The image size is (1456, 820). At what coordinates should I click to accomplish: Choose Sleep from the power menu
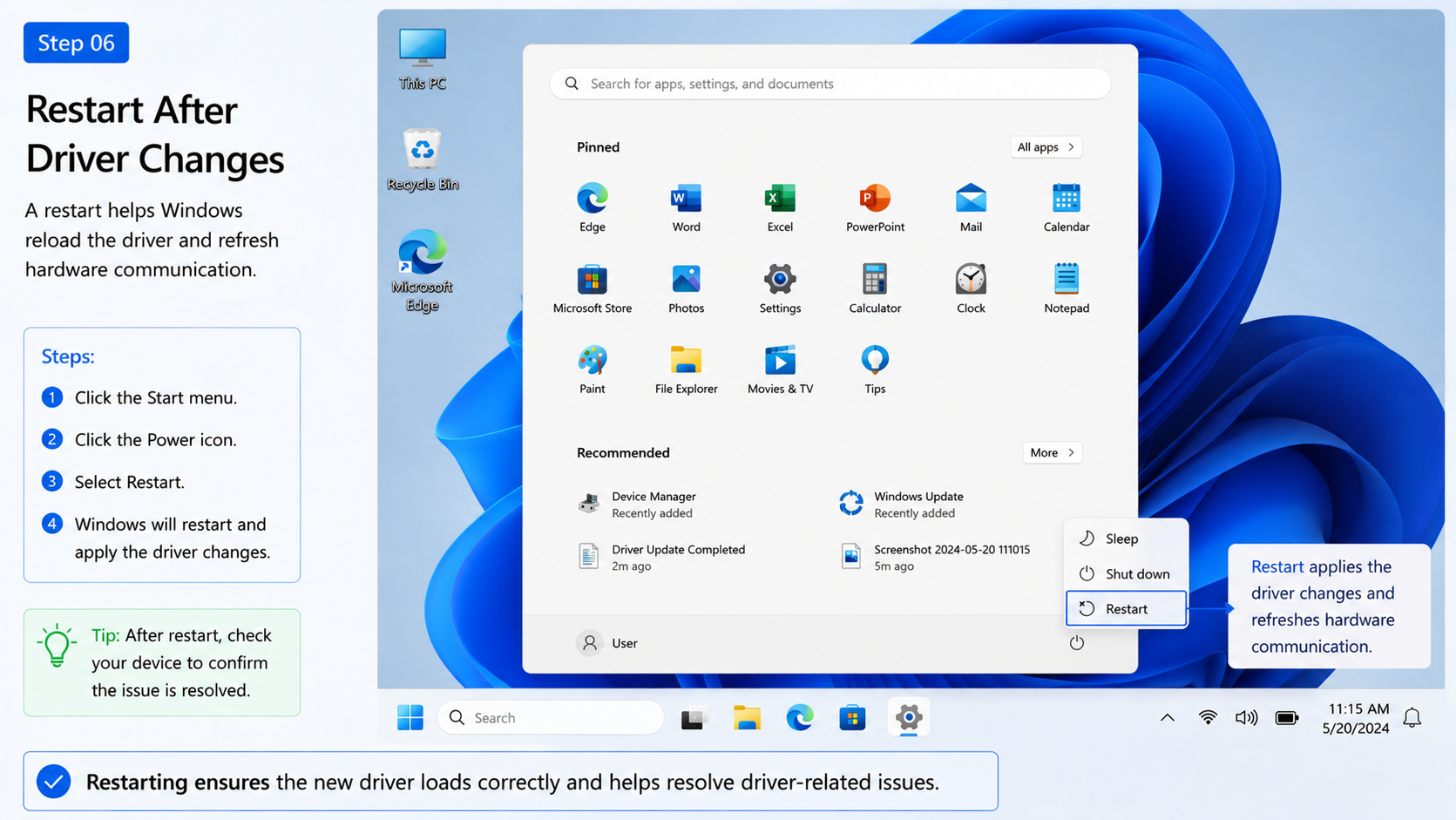(x=1126, y=539)
